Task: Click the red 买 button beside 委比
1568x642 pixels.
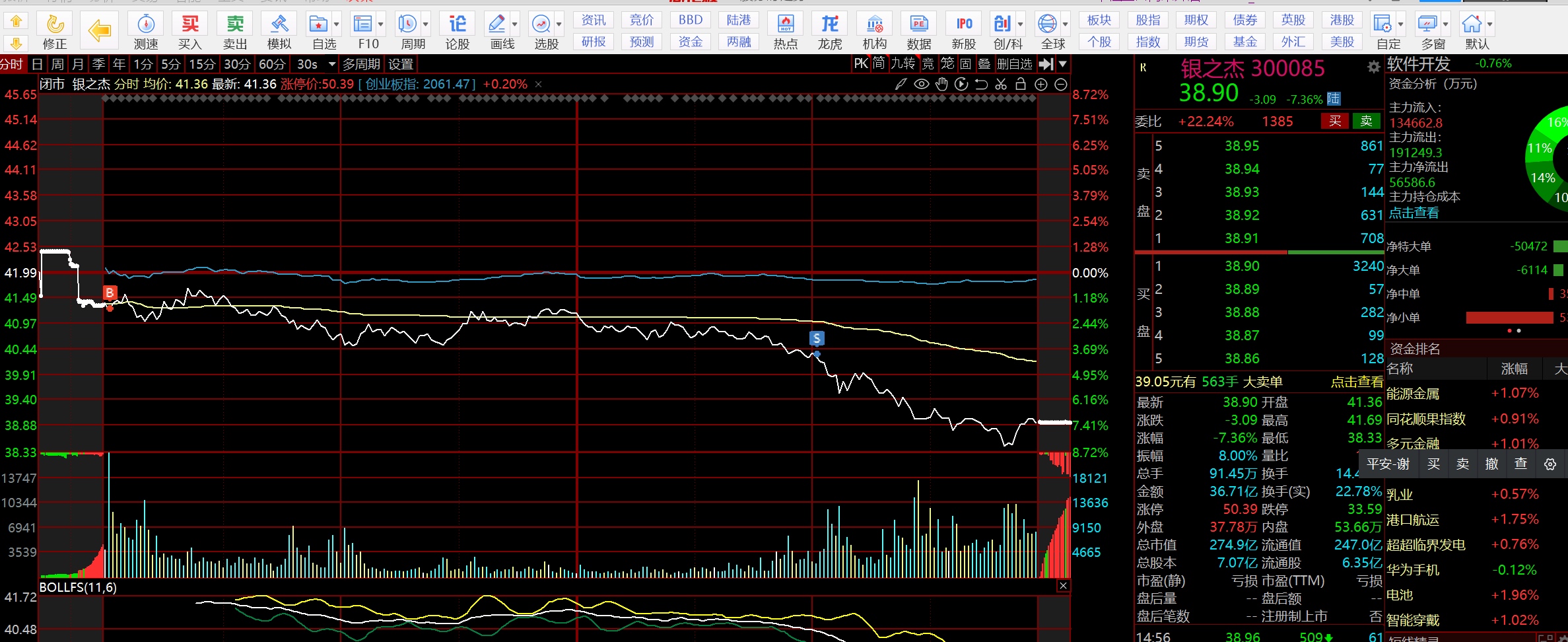Action: point(1335,121)
